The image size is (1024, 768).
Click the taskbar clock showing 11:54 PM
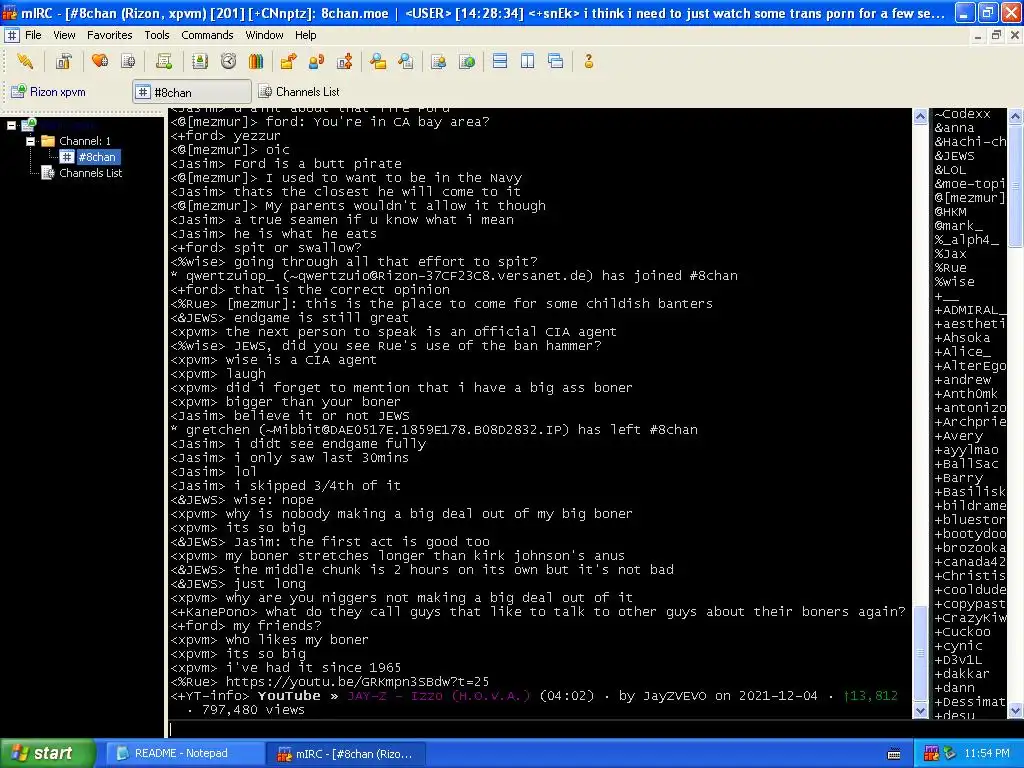click(x=987, y=754)
